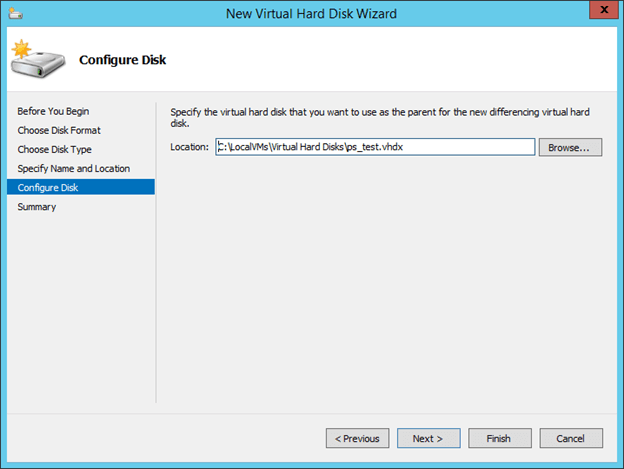Click the bold 'Configure Disk' page heading
This screenshot has width=624, height=469.
[x=122, y=60]
